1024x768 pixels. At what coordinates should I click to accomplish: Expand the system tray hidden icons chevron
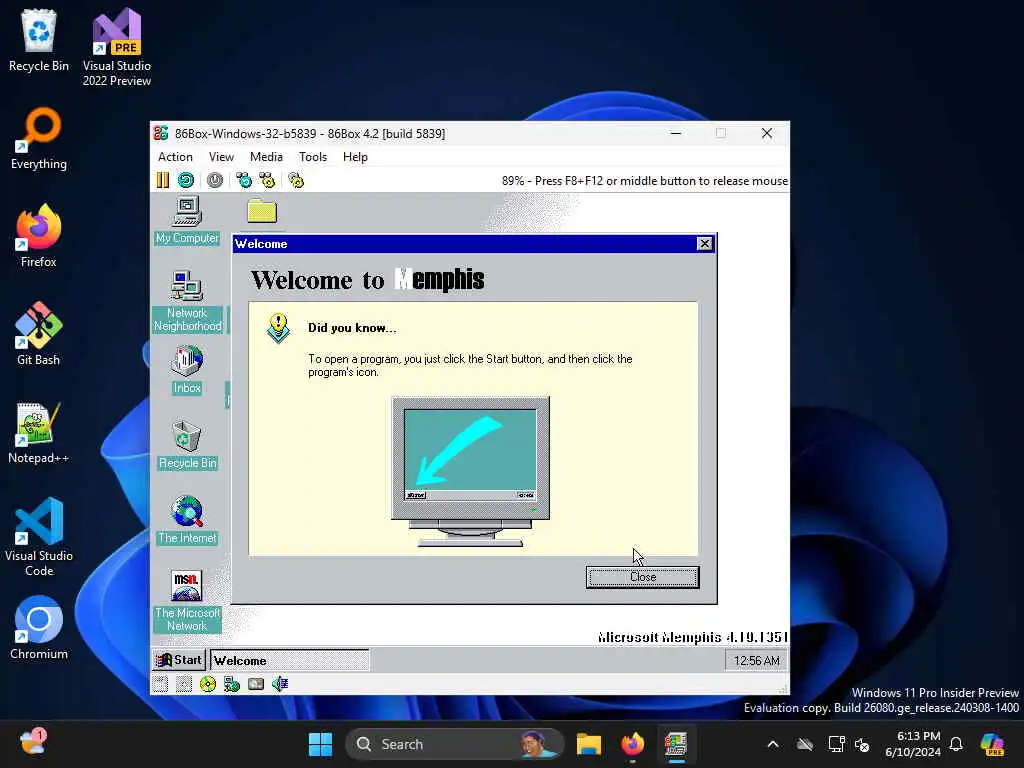773,744
